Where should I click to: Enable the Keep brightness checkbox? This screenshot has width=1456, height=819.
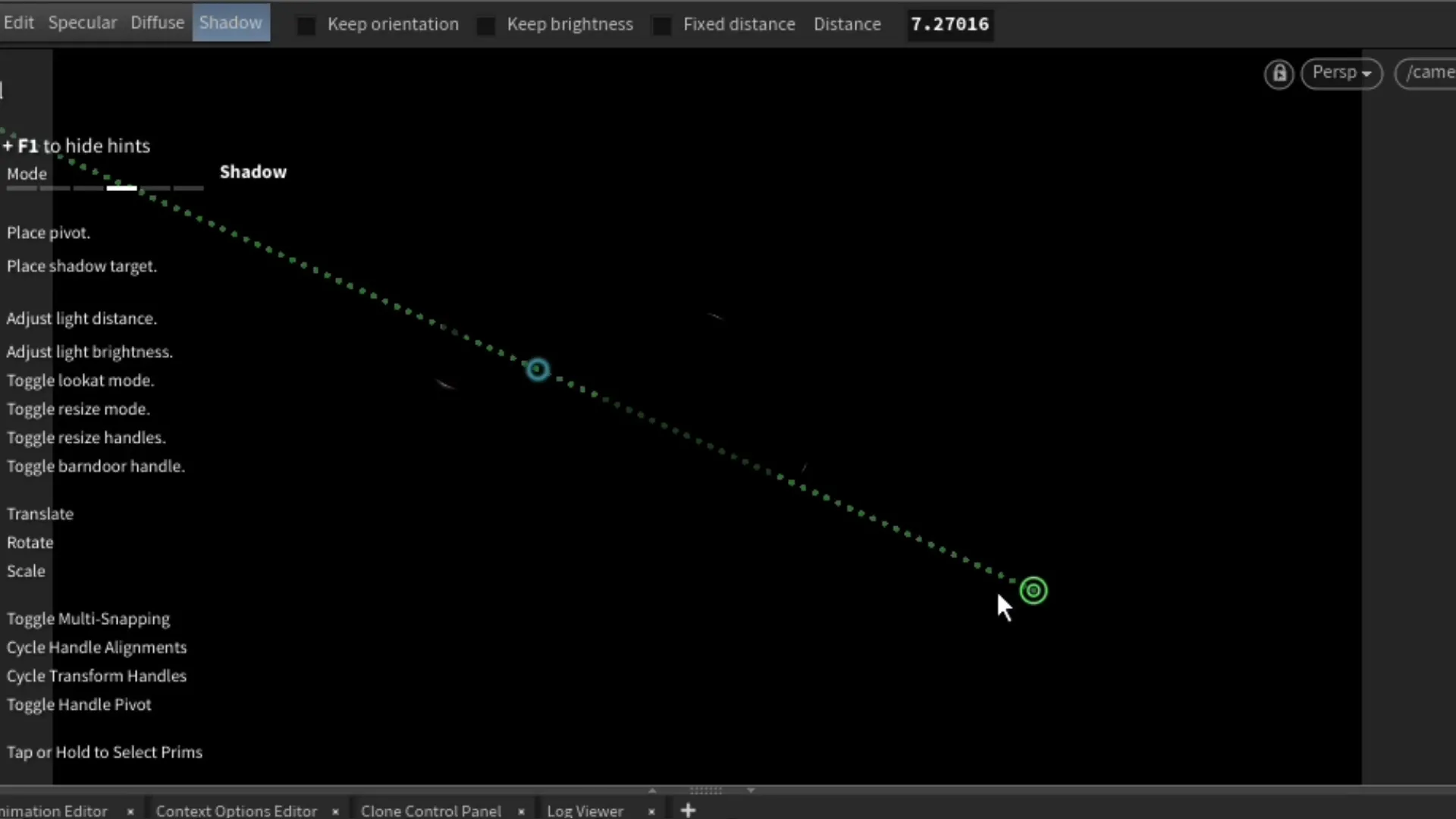486,25
